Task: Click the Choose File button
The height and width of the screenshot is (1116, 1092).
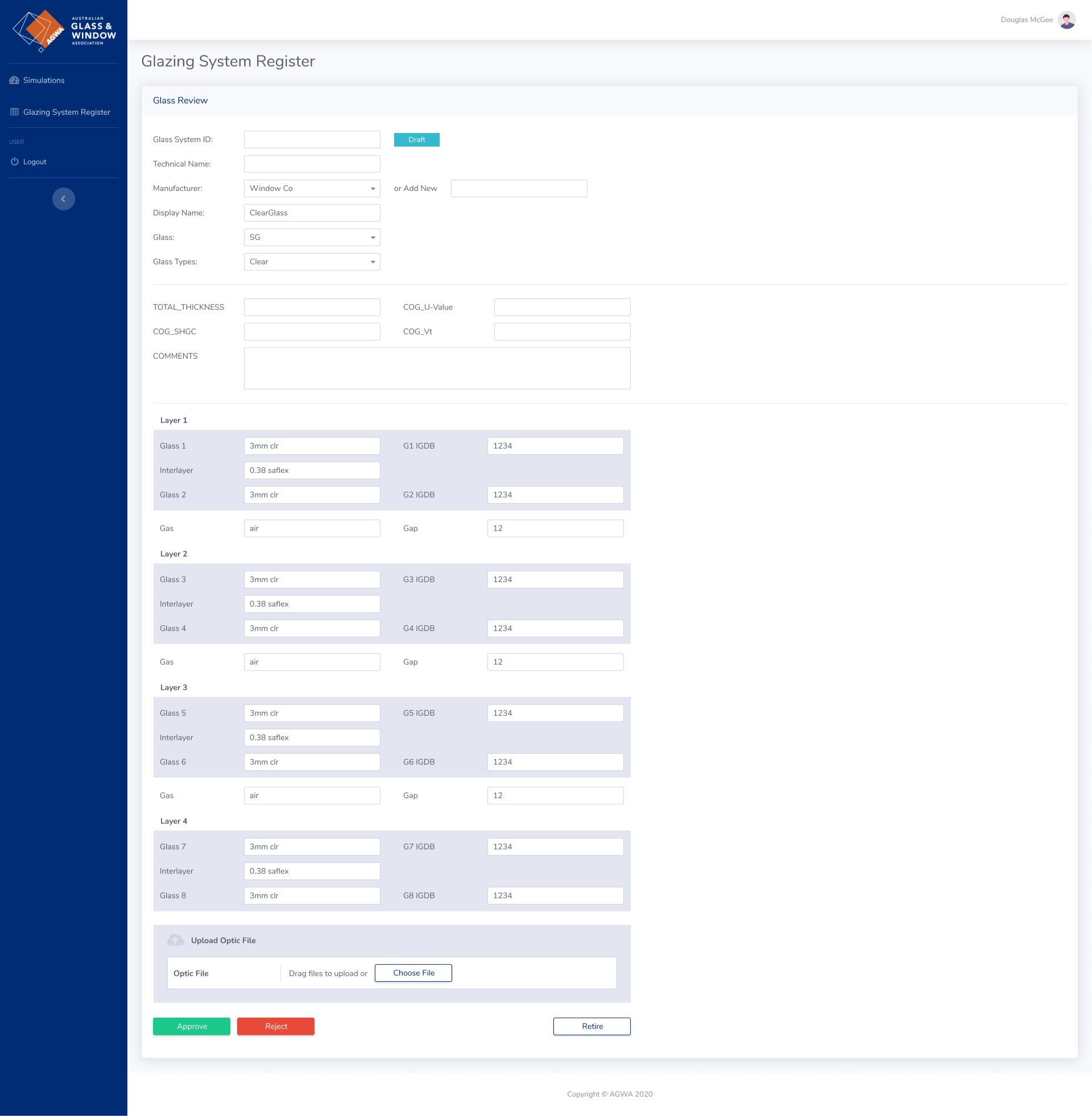Action: [413, 973]
